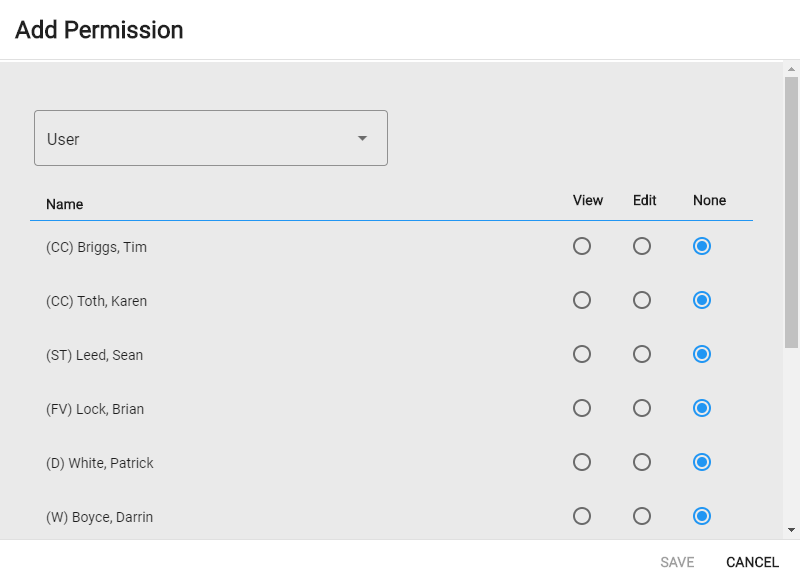Select View for Briggs, Tim
Viewport: 800px width, 585px height.
(x=582, y=246)
